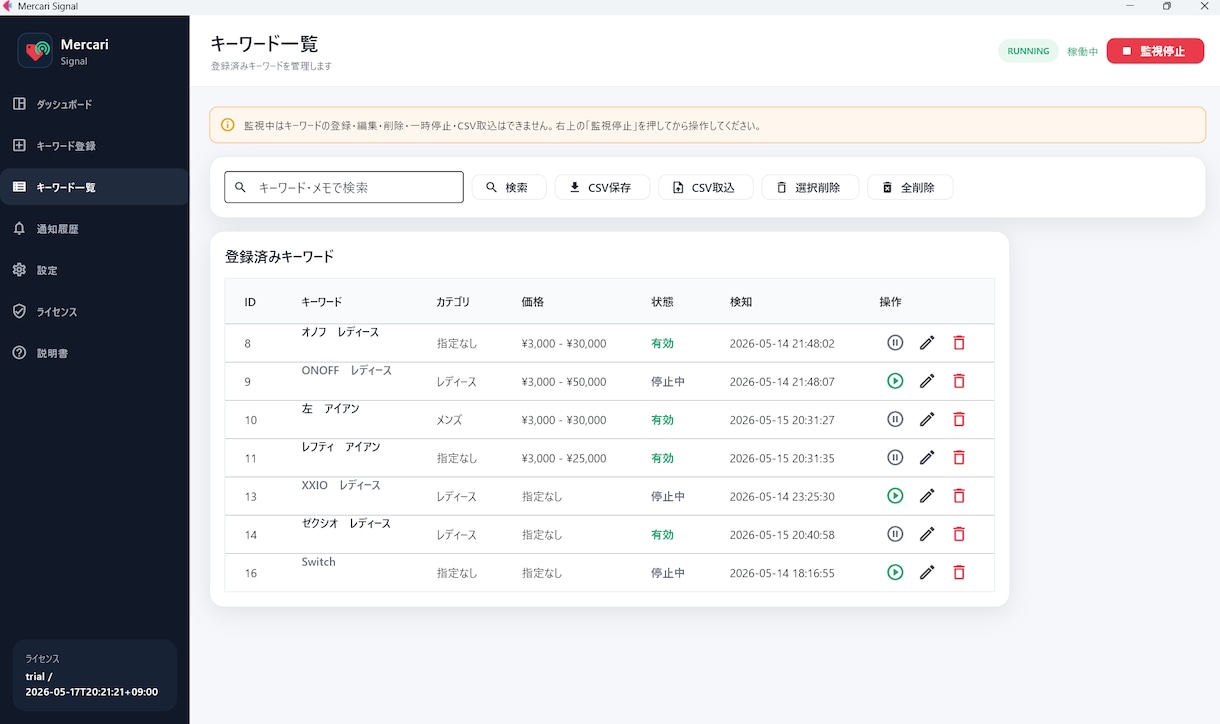Click price cell ¥3,000 - ¥50,000
Screen dimensions: 1220x724
564,382
